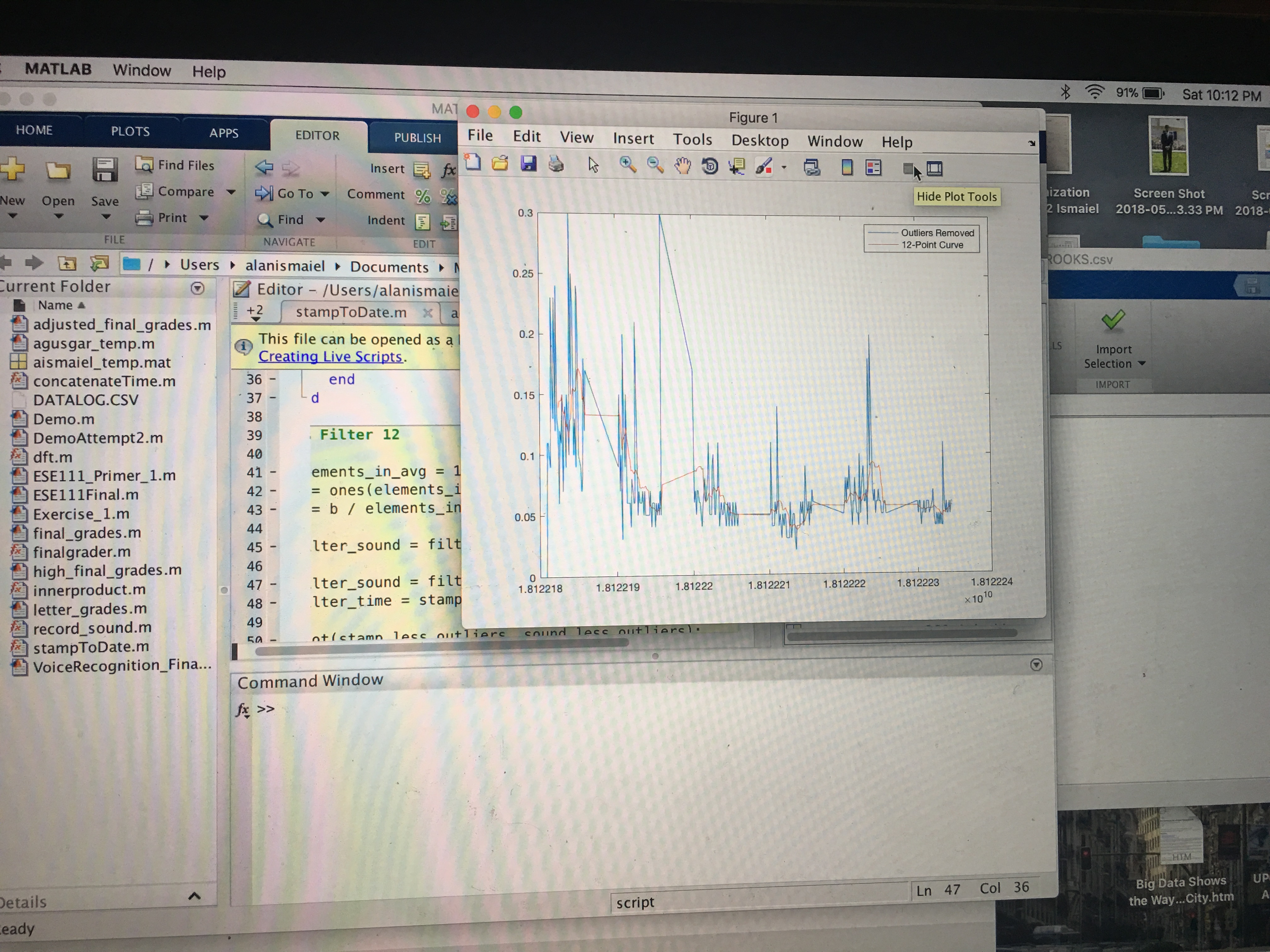Click the Link Plot icon
Viewport: 1270px width, 952px height.
click(811, 167)
